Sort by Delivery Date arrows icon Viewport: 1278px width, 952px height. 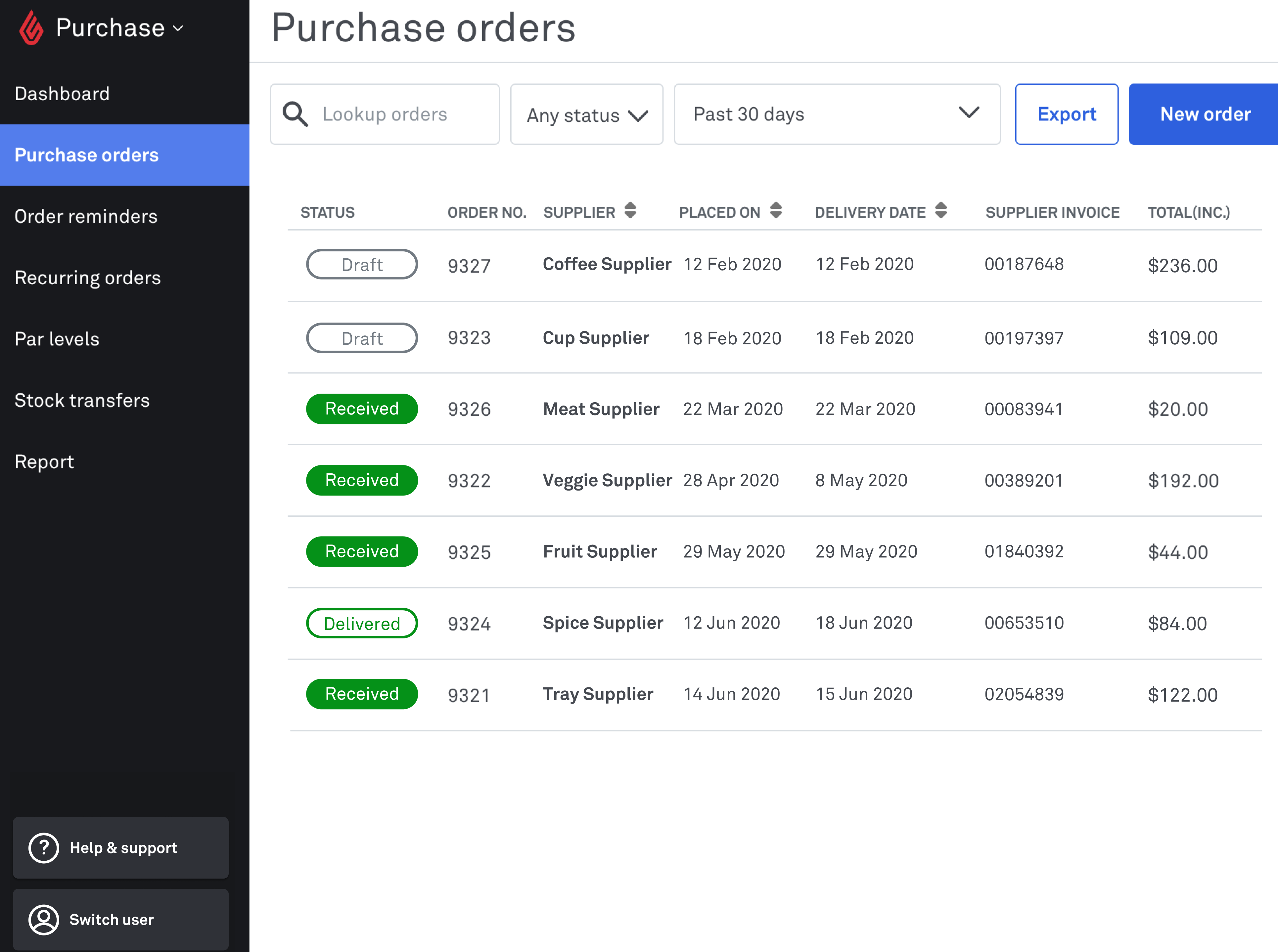click(x=941, y=211)
